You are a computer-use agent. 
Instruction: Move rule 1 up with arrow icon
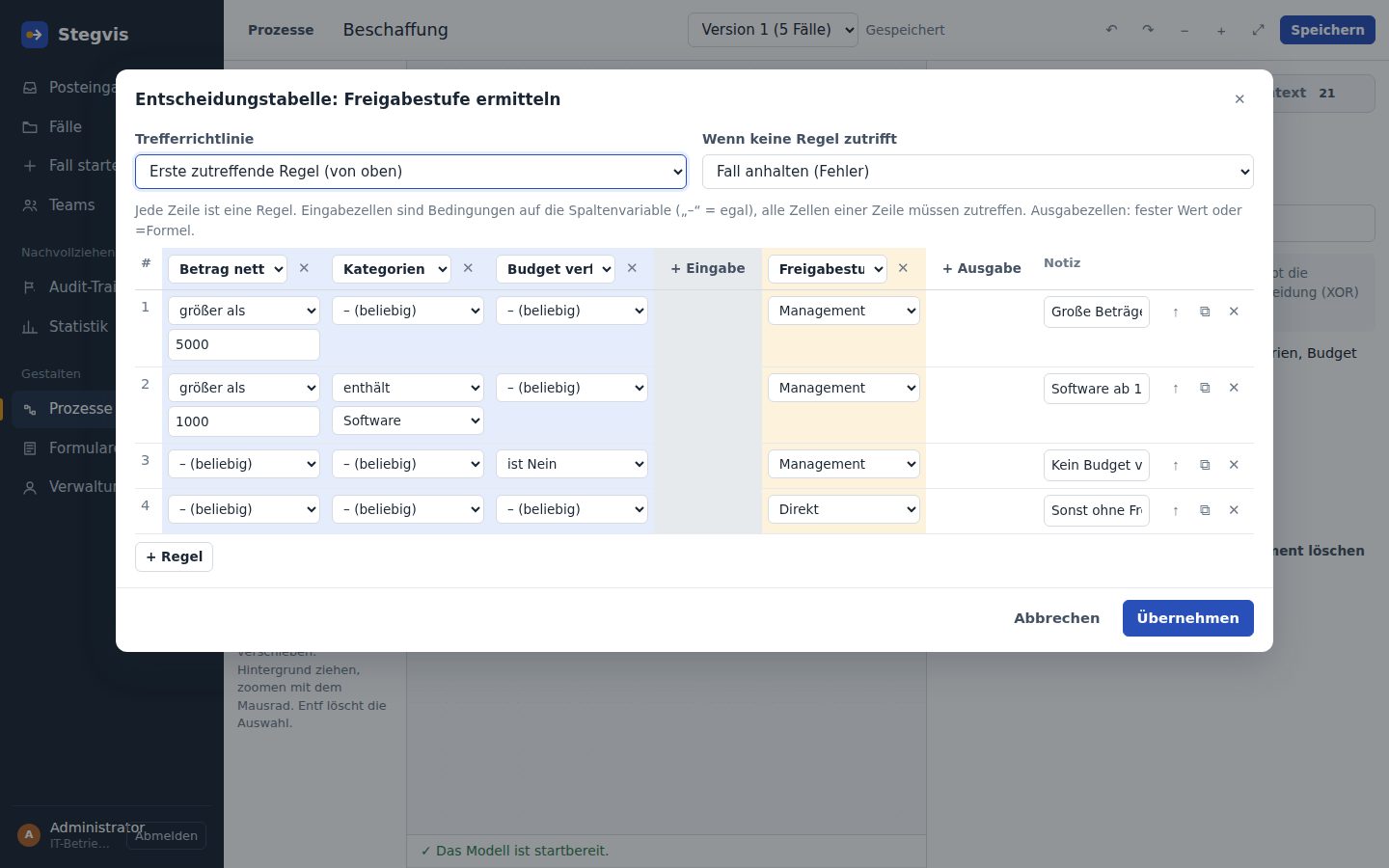point(1175,312)
